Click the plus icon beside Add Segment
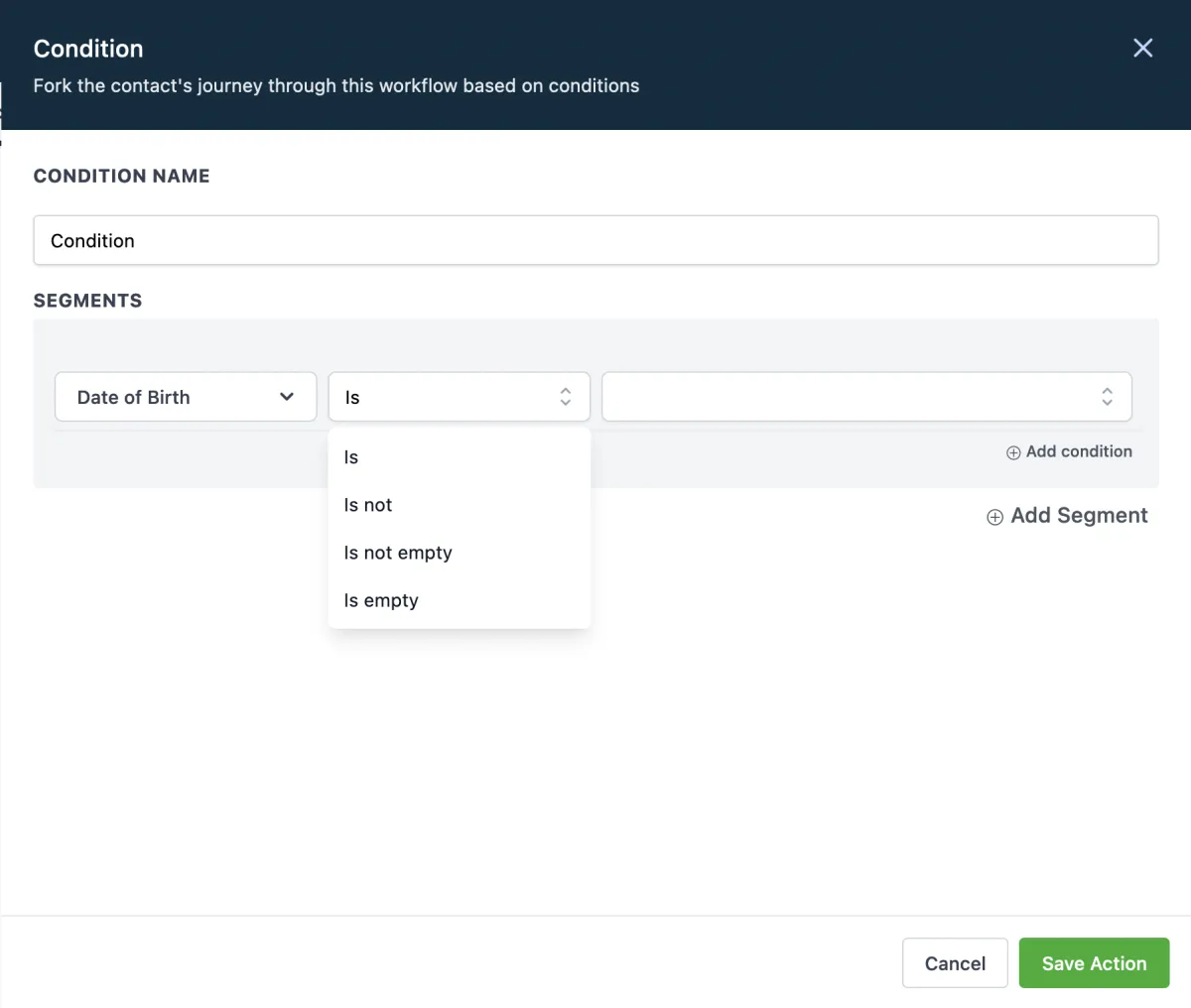1191x1008 pixels. 994,517
